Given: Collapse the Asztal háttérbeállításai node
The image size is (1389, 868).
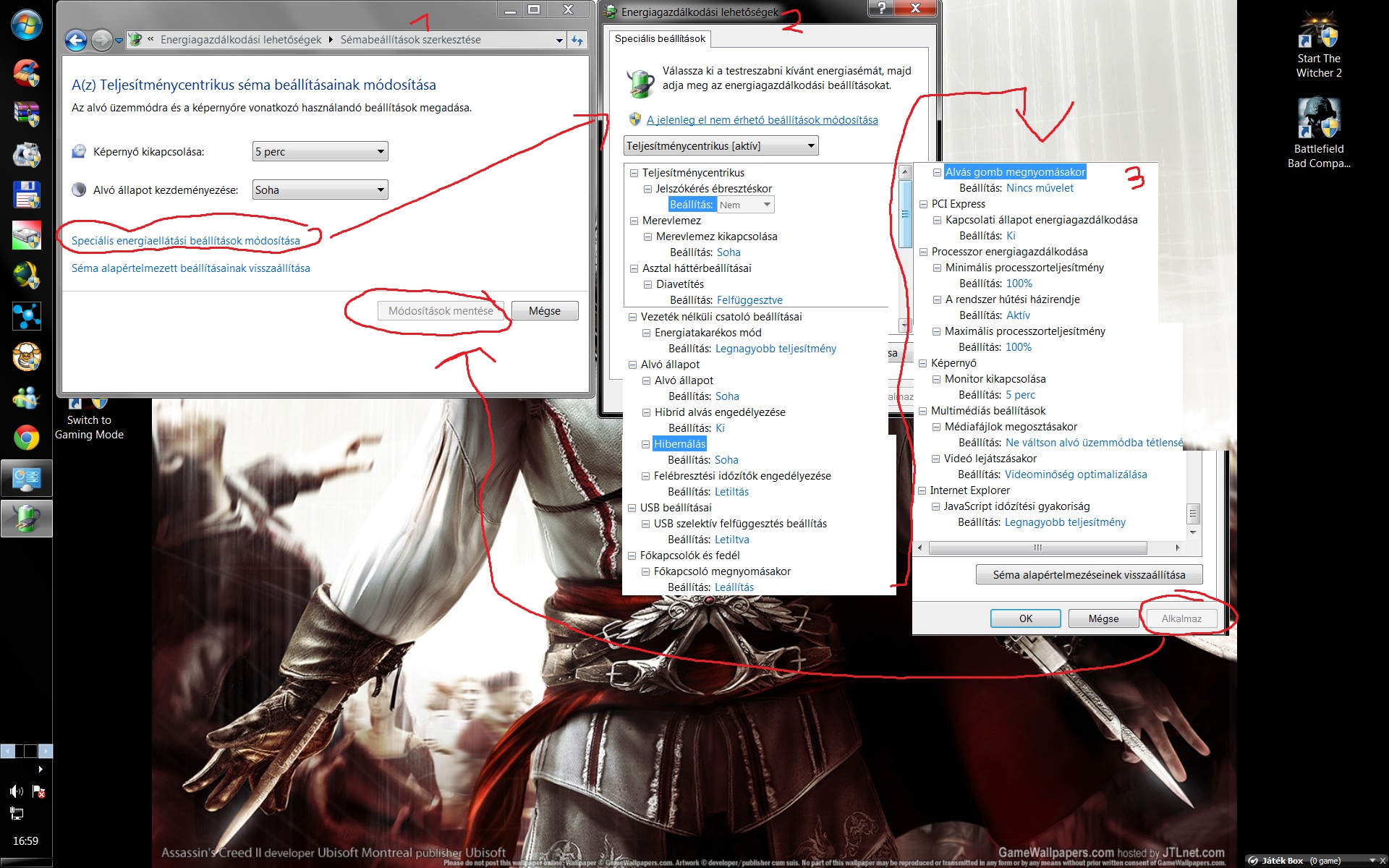Looking at the screenshot, I should 634,268.
